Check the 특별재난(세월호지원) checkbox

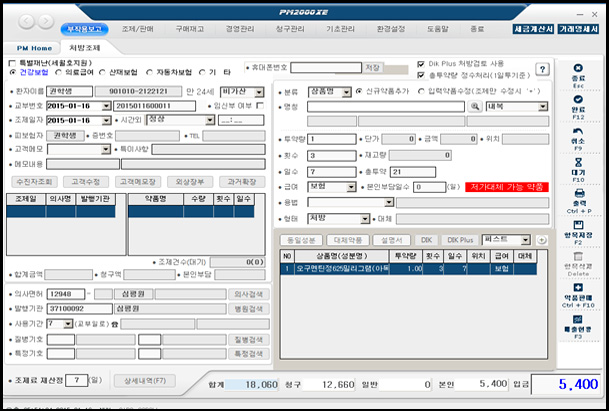click(x=12, y=63)
